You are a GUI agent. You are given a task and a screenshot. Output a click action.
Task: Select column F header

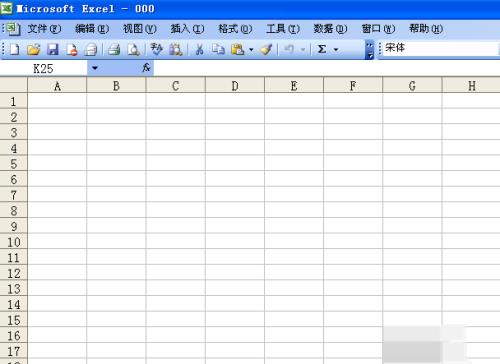353,86
